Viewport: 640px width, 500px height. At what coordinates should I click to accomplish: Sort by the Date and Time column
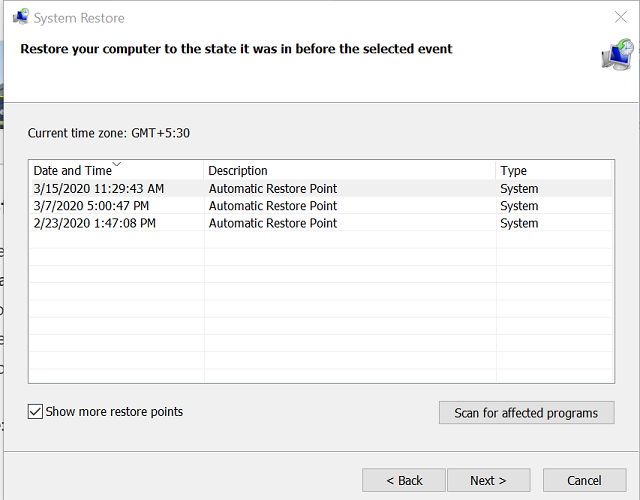[x=72, y=171]
